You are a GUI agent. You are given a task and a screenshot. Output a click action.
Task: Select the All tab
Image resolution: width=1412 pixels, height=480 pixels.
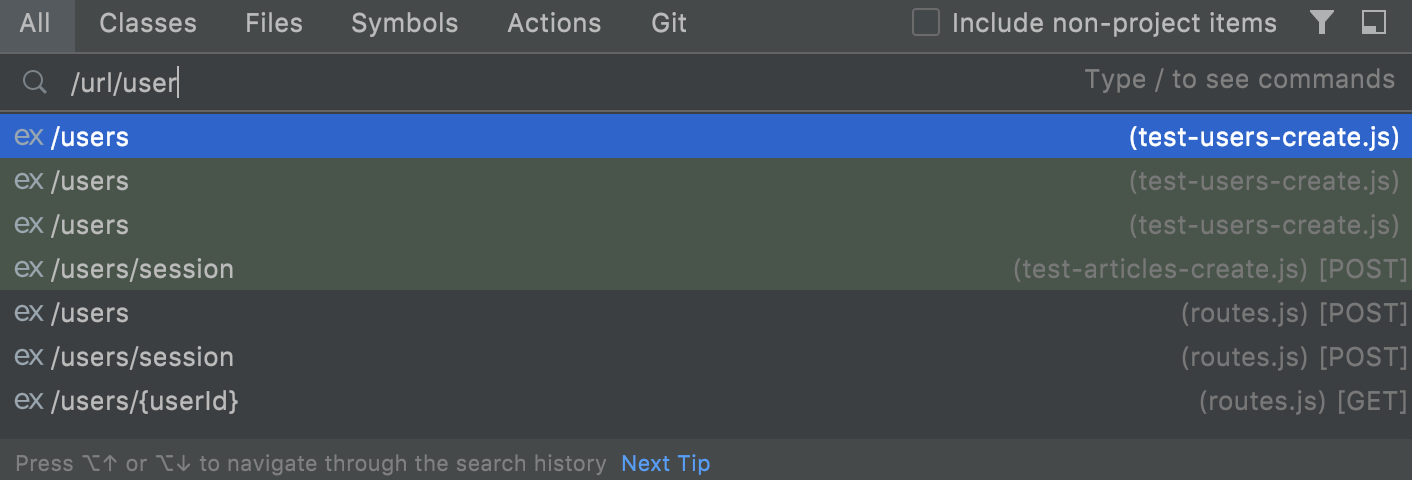pyautogui.click(x=35, y=24)
